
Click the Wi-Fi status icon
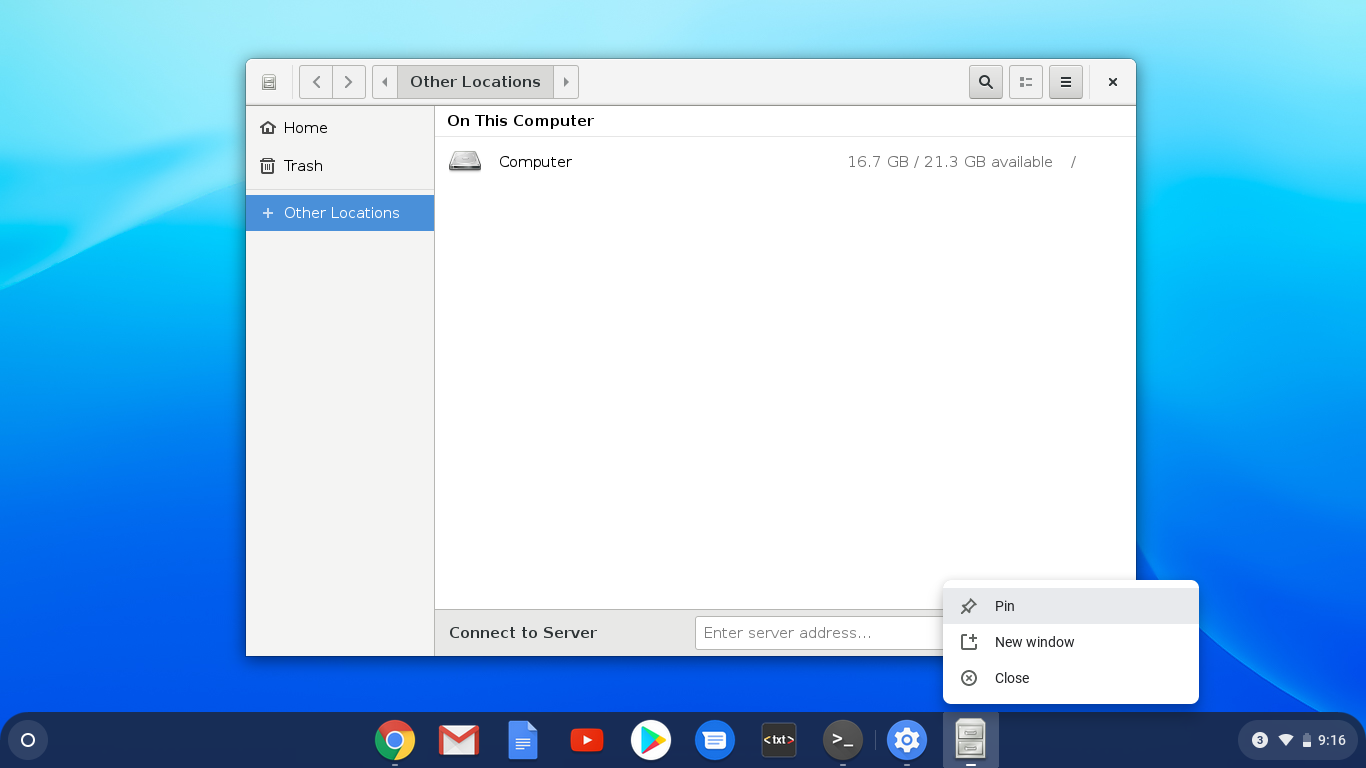1286,740
